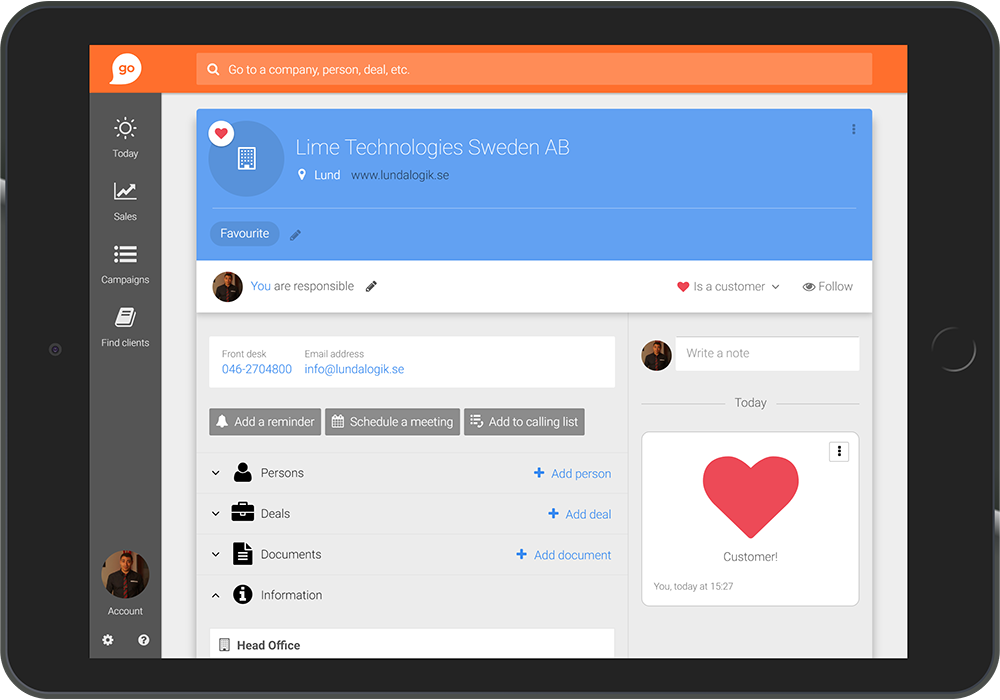Click responsible person's avatar photo

click(228, 287)
